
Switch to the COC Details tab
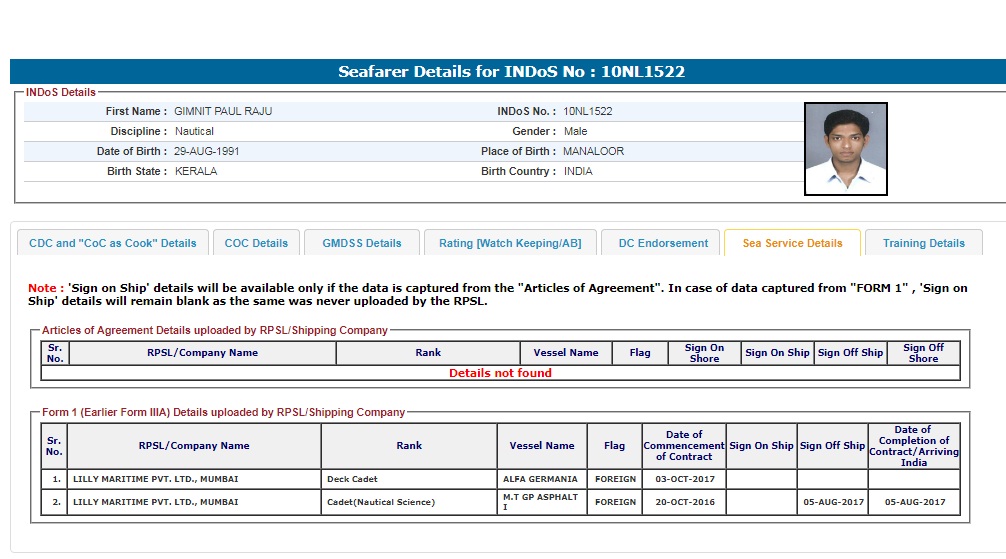pos(256,243)
